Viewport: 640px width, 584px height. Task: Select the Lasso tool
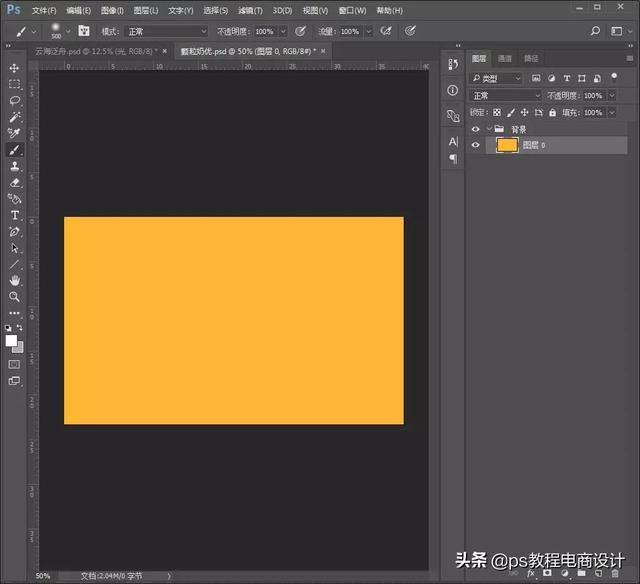(14, 100)
